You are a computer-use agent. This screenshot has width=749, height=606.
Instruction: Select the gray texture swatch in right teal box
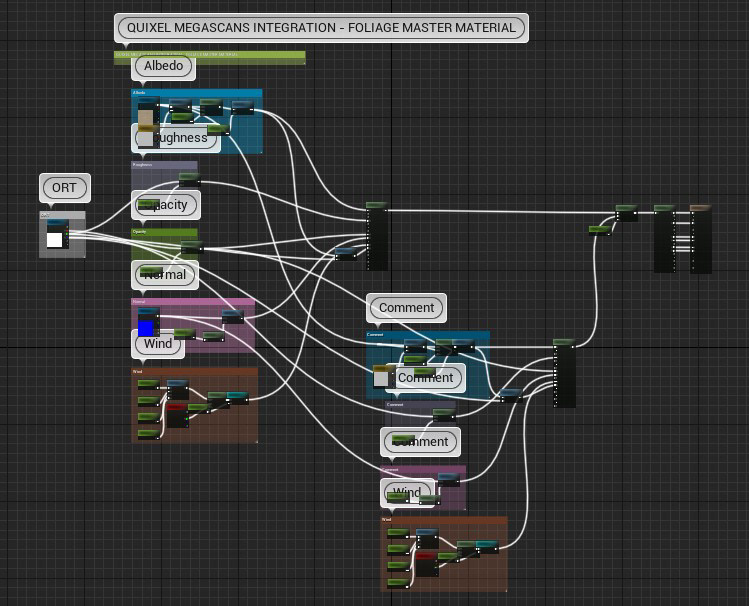point(381,379)
